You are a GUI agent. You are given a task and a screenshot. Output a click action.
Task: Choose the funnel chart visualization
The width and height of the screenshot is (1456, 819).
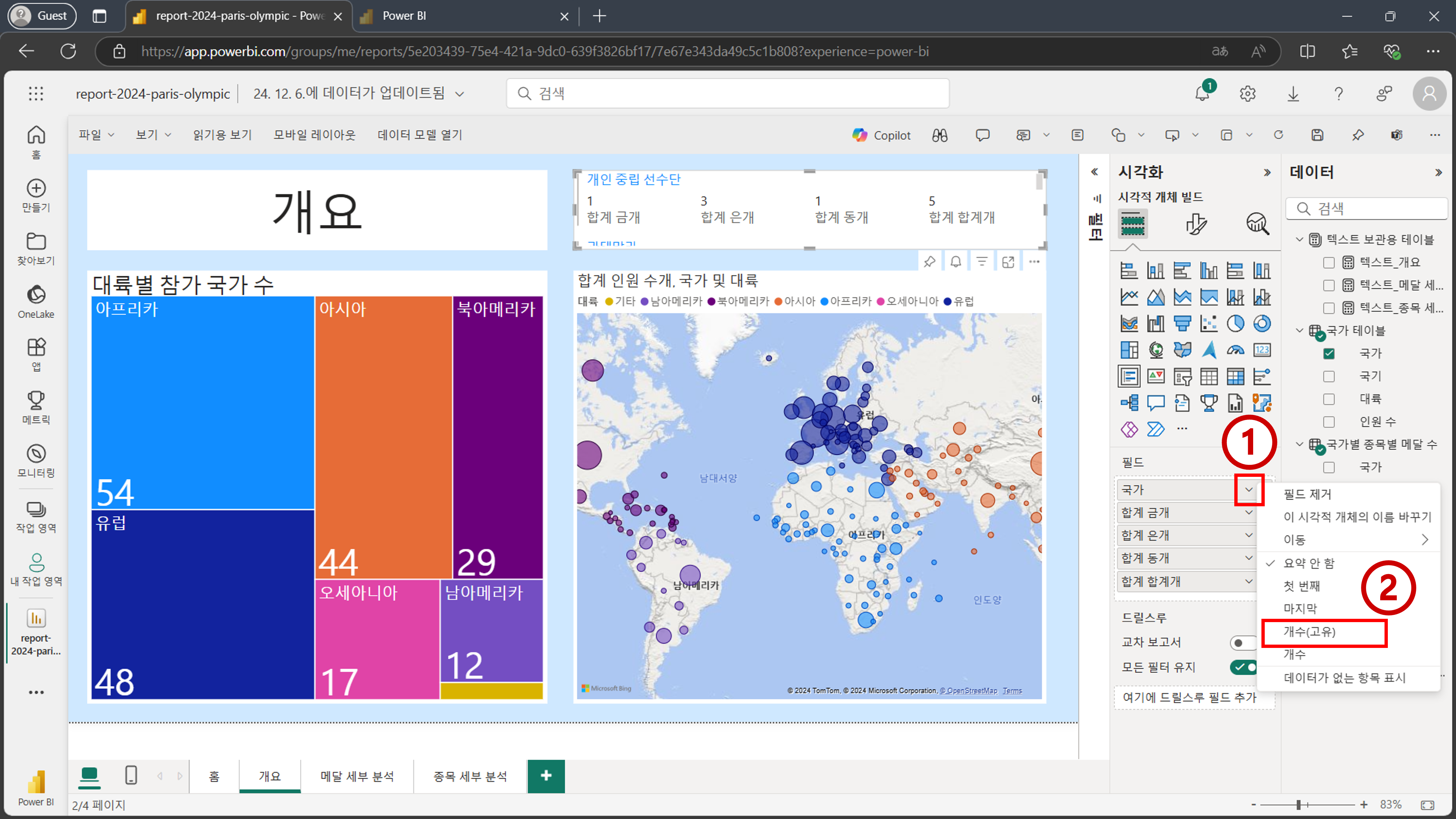[1182, 323]
